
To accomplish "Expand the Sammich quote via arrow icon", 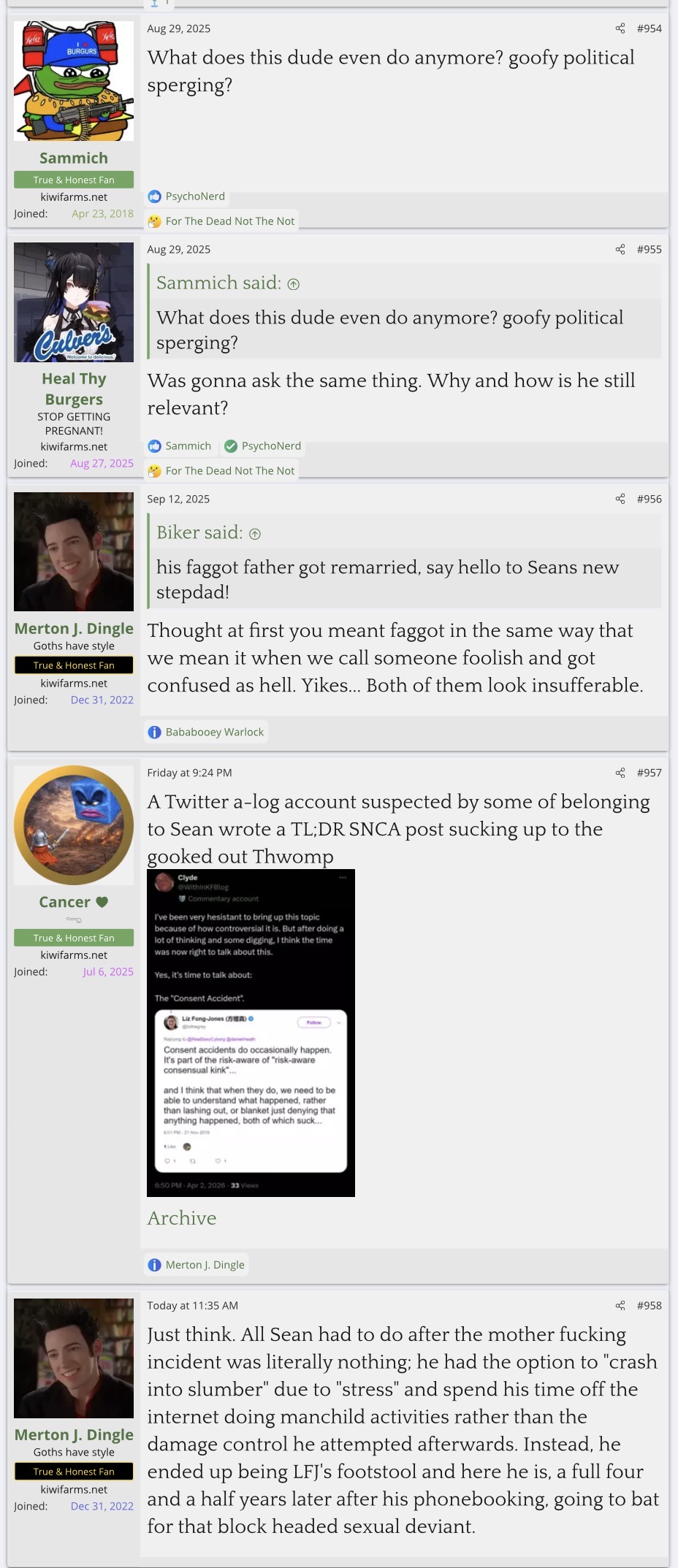I will click(x=294, y=284).
